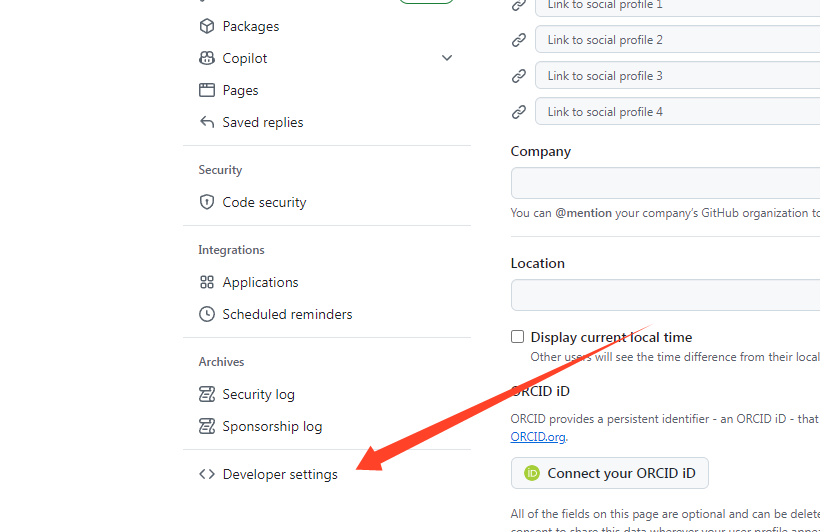Click the Code security shield icon
The height and width of the screenshot is (532, 820).
coord(207,202)
